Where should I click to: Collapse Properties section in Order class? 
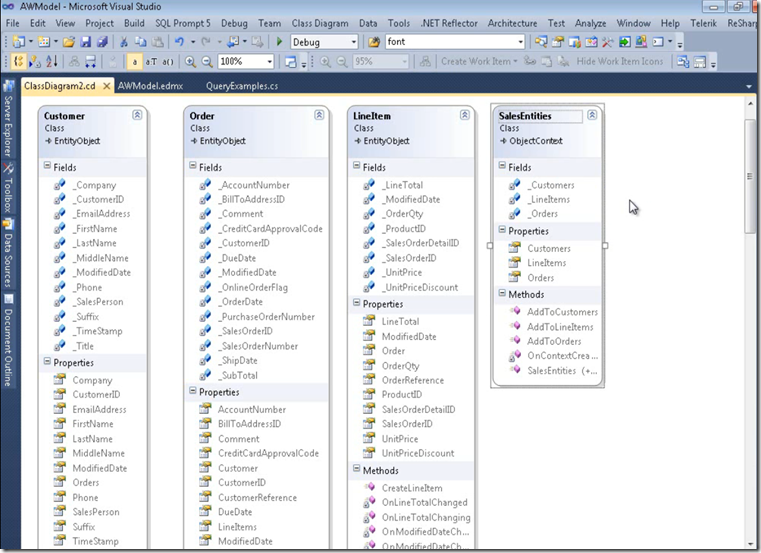tap(193, 390)
